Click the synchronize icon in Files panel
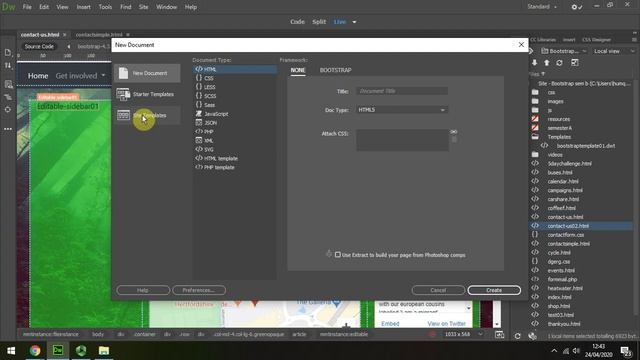 pos(559,63)
